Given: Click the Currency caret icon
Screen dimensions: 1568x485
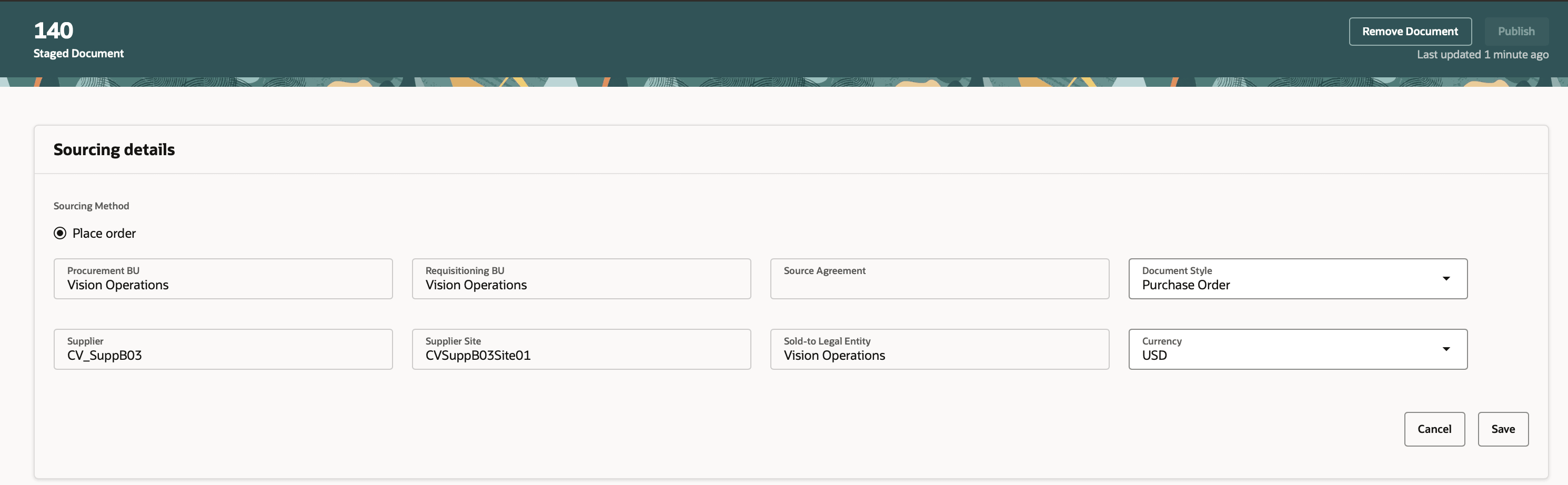Looking at the screenshot, I should pyautogui.click(x=1448, y=349).
